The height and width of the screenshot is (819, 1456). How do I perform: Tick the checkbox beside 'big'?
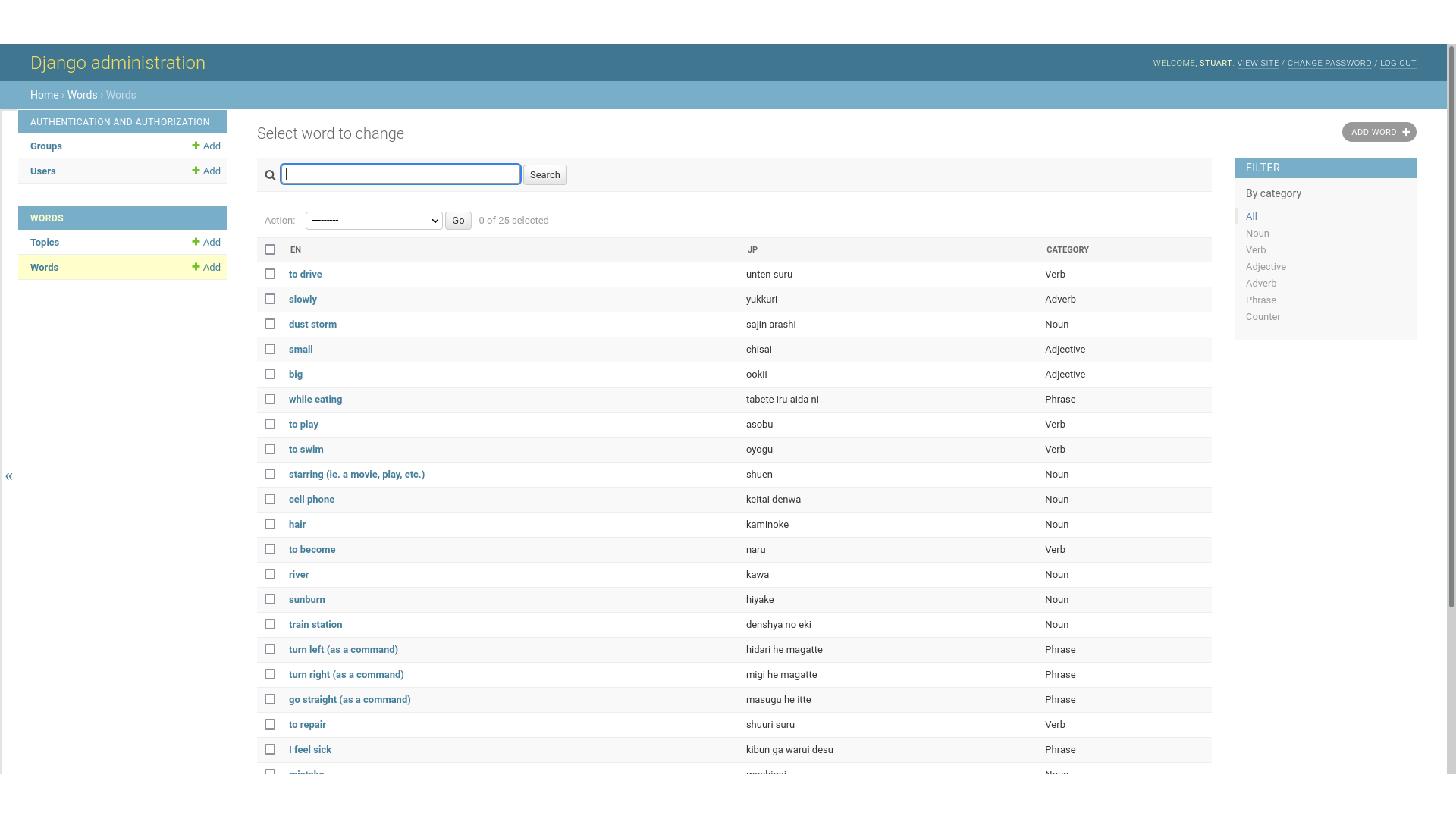(270, 374)
